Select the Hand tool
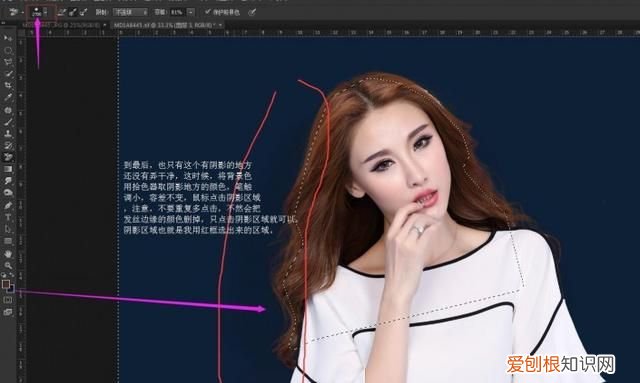 (8, 254)
